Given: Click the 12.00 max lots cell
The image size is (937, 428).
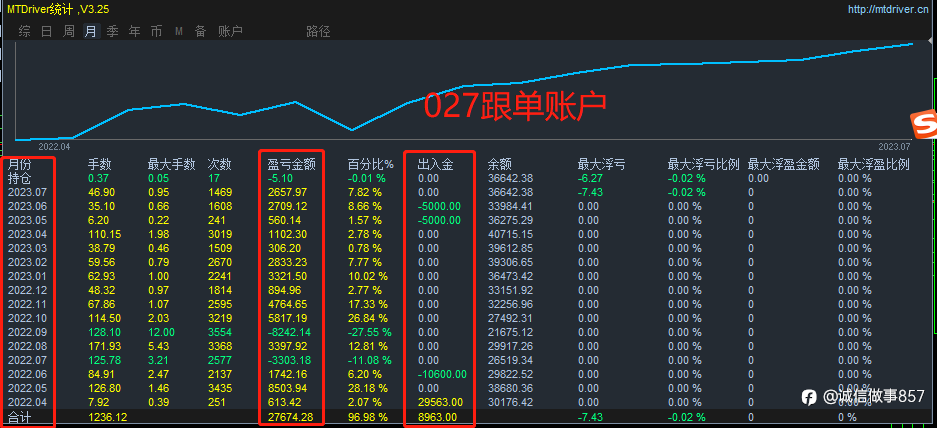Looking at the screenshot, I should click(161, 332).
